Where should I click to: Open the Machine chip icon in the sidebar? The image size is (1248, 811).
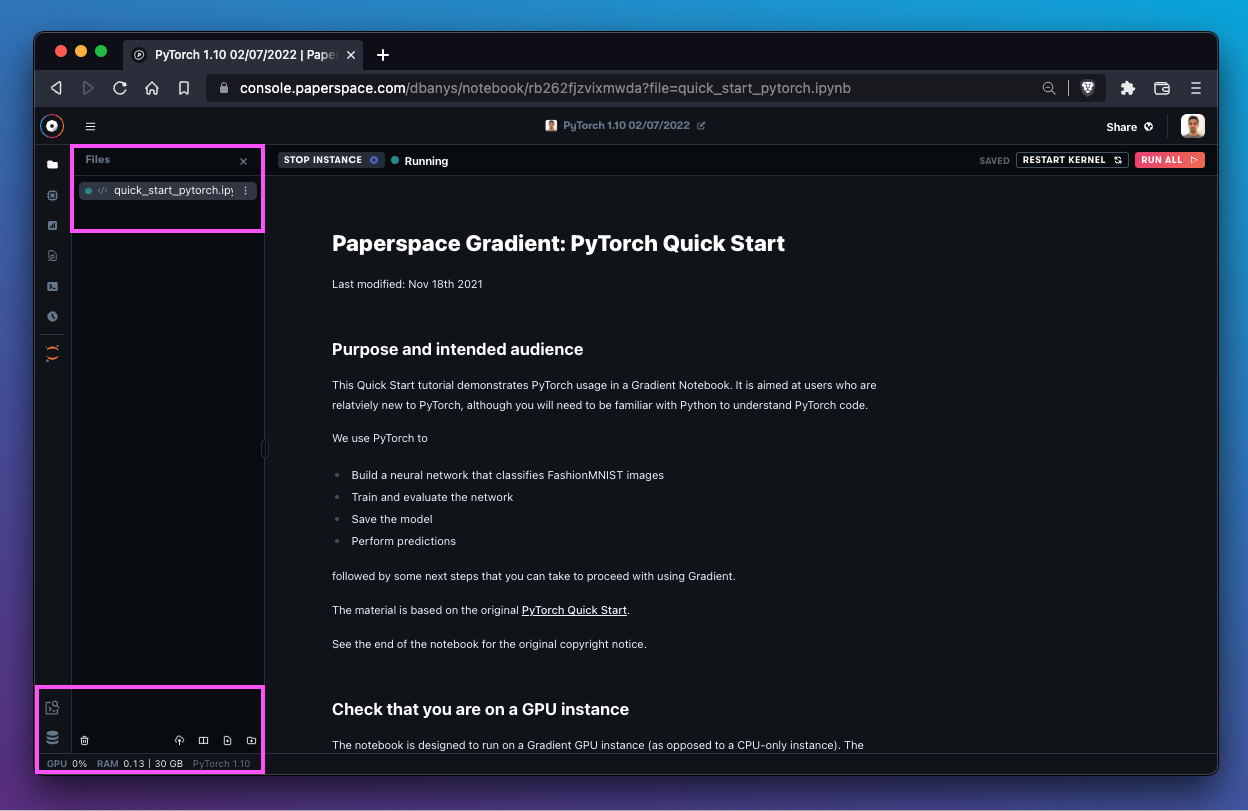(53, 196)
